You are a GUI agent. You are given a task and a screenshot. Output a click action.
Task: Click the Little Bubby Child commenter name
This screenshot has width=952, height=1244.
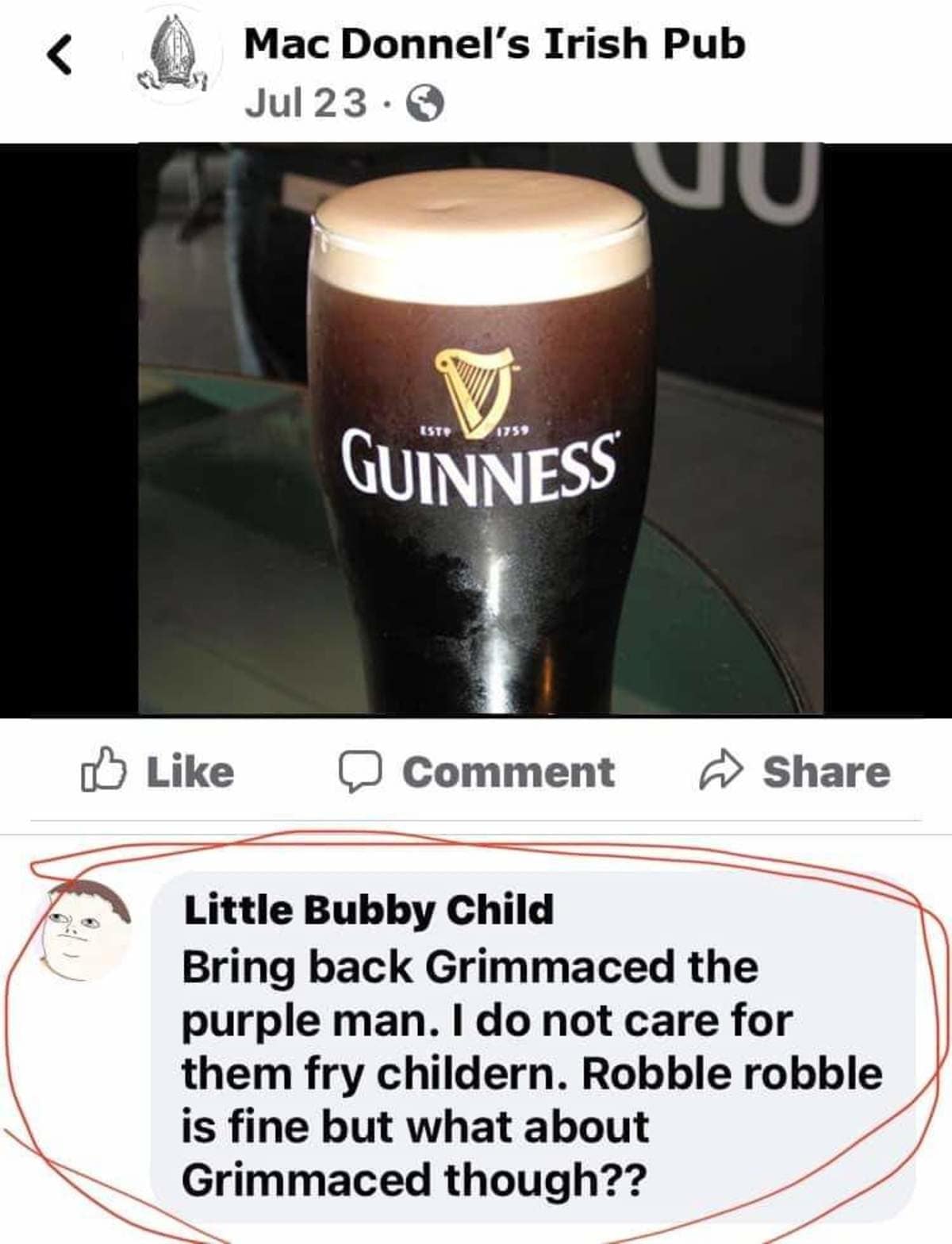point(368,909)
